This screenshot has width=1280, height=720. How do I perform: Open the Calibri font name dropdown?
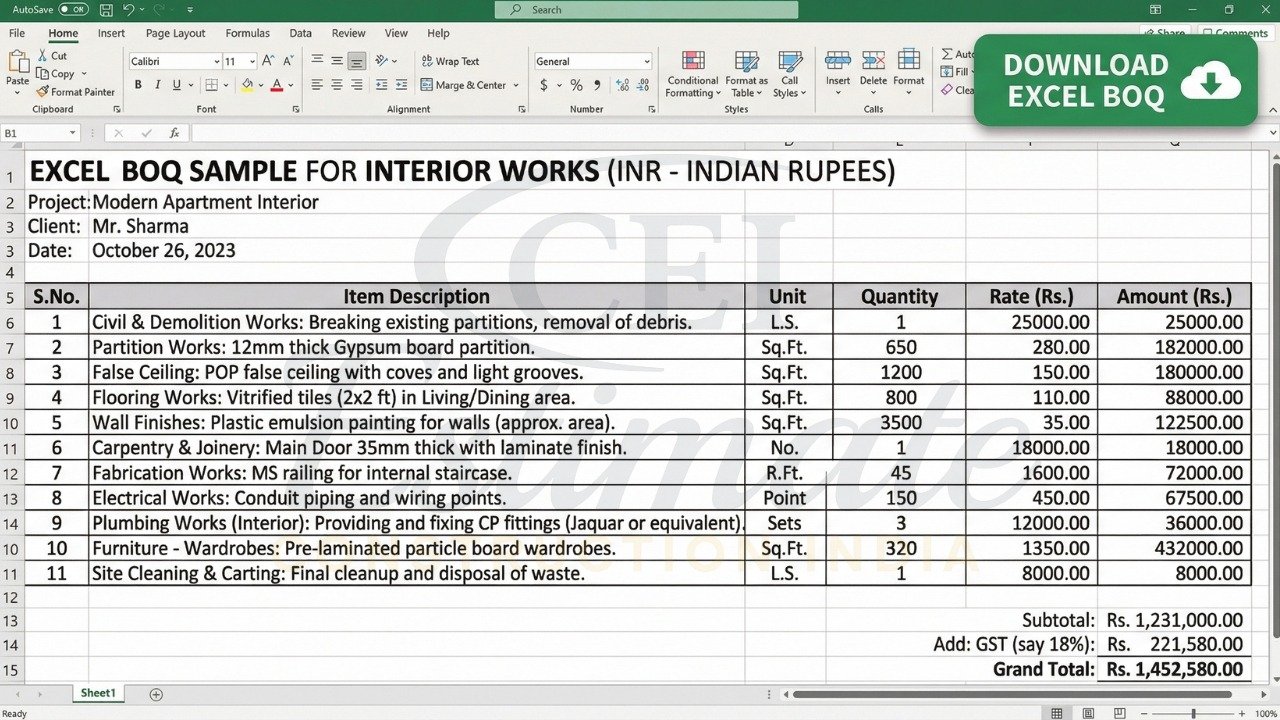pyautogui.click(x=216, y=61)
